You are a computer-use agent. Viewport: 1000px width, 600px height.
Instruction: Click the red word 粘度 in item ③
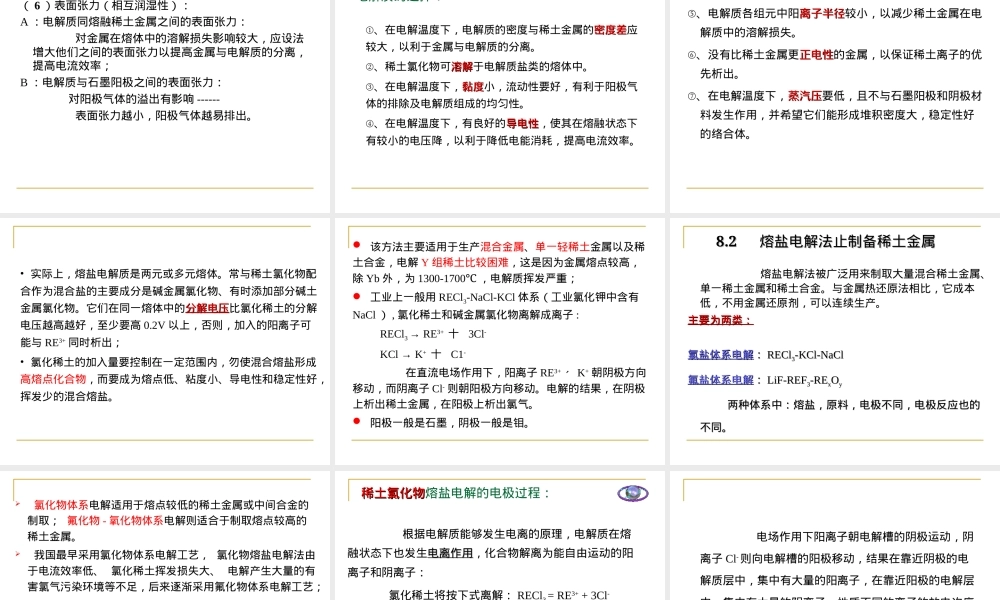click(x=473, y=87)
